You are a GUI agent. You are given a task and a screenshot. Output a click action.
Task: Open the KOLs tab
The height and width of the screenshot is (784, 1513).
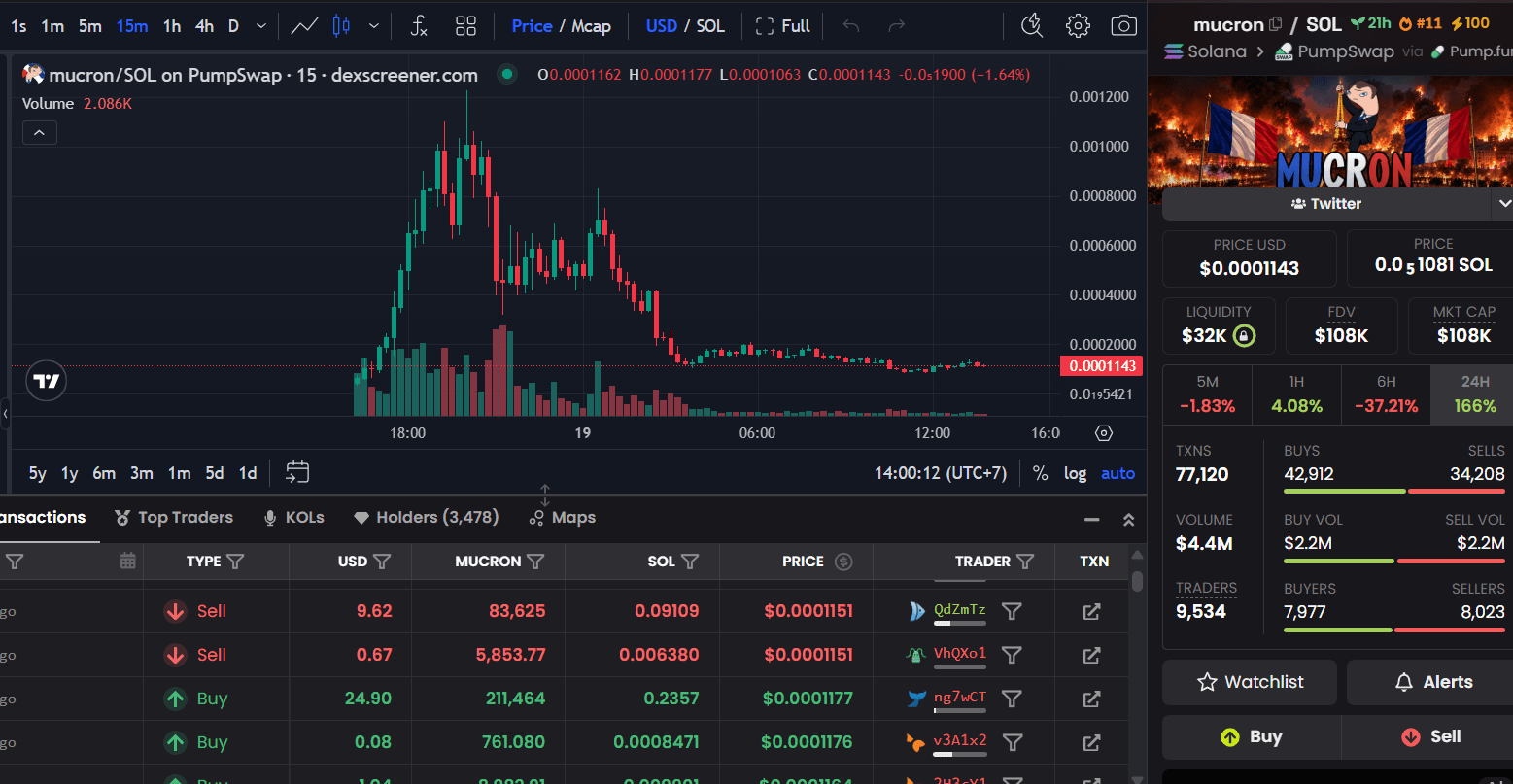[x=293, y=518]
